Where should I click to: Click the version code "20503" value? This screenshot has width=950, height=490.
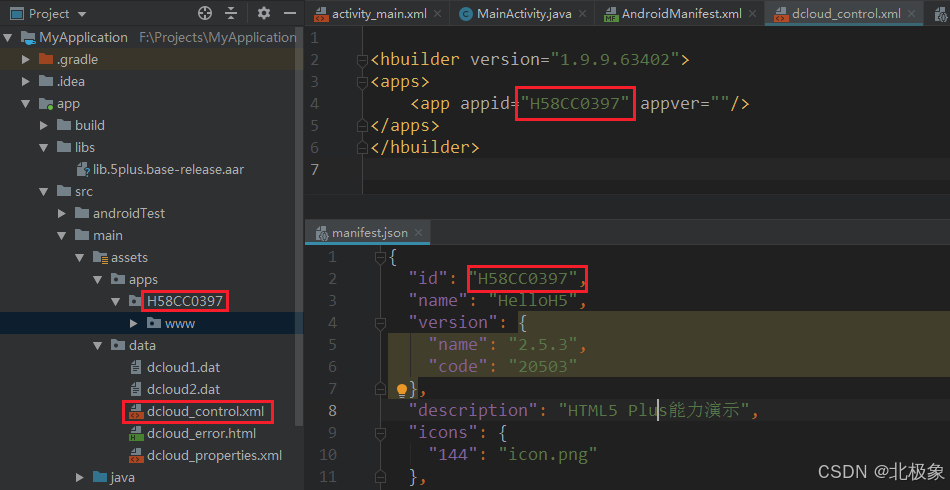pyautogui.click(x=543, y=366)
